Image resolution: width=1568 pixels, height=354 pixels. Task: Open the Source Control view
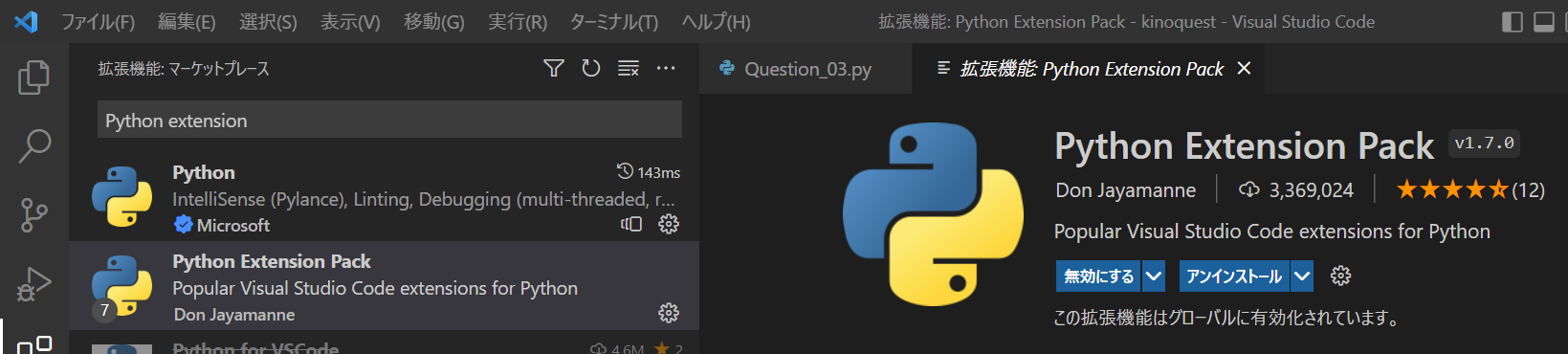tap(34, 215)
